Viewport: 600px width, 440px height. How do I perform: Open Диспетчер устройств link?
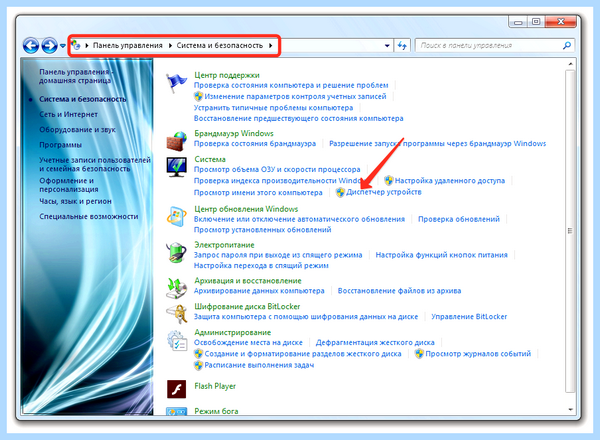coord(384,192)
